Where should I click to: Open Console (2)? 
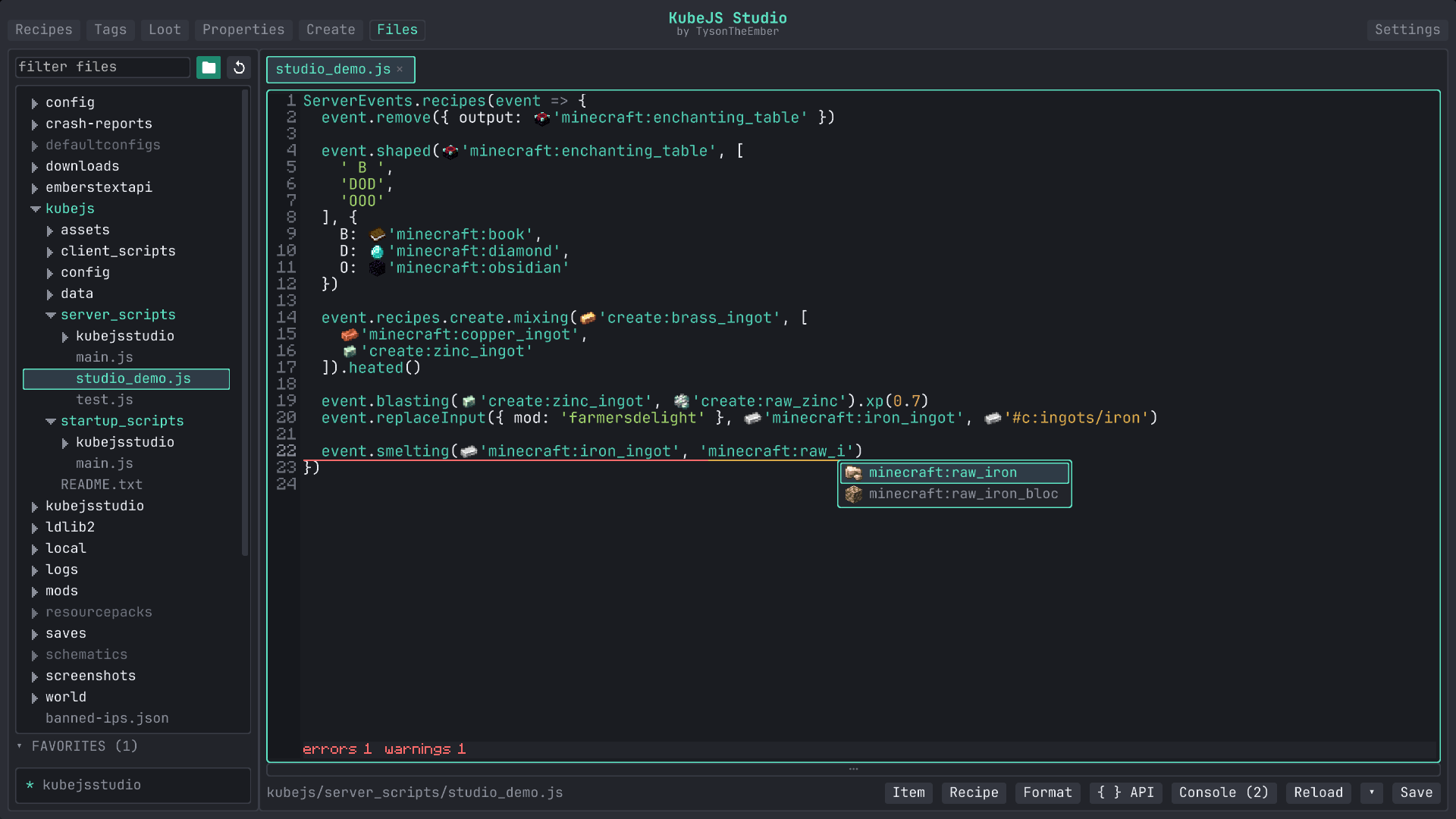(1224, 793)
